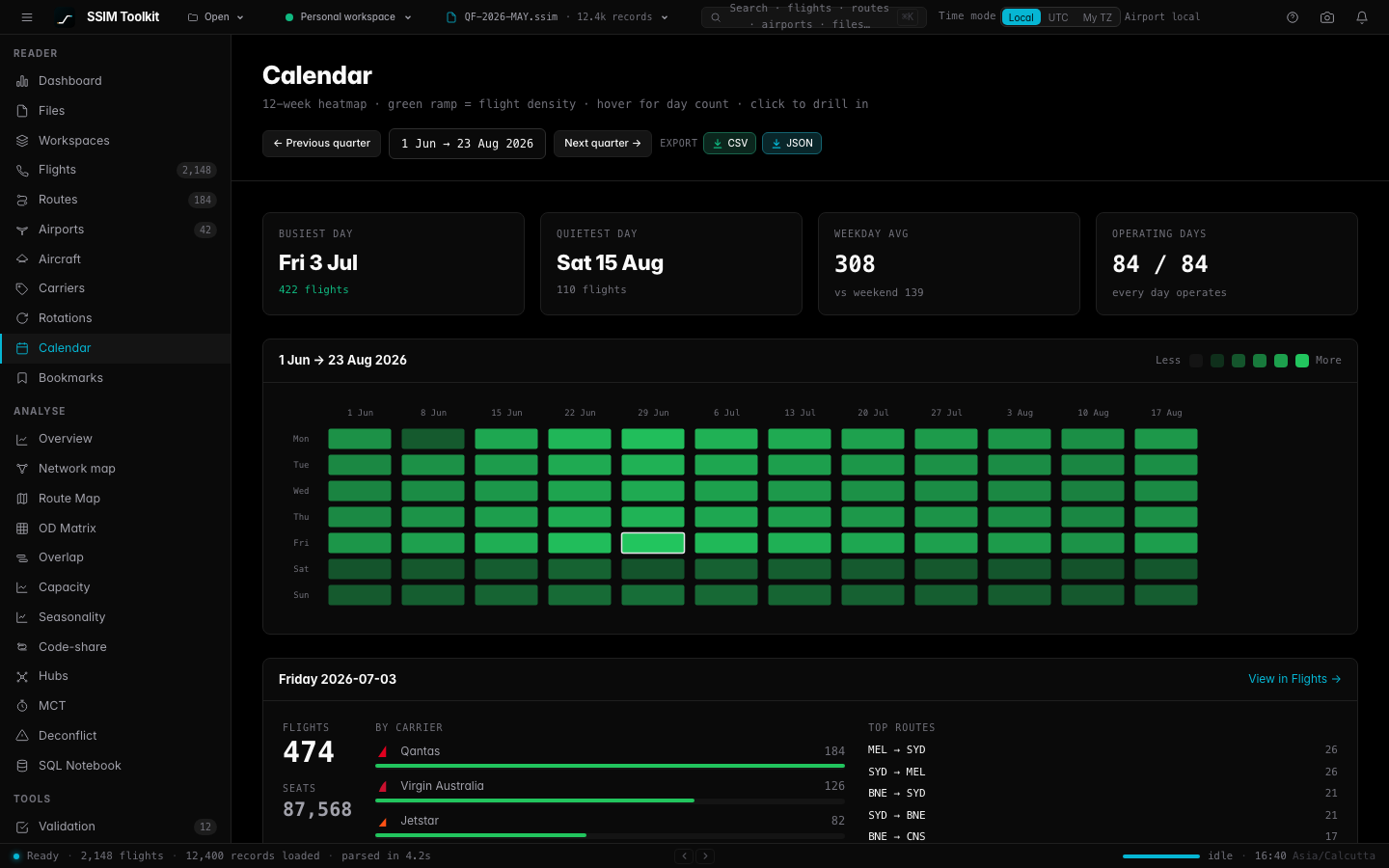Click the Next quarter button
The height and width of the screenshot is (868, 1389).
(603, 143)
